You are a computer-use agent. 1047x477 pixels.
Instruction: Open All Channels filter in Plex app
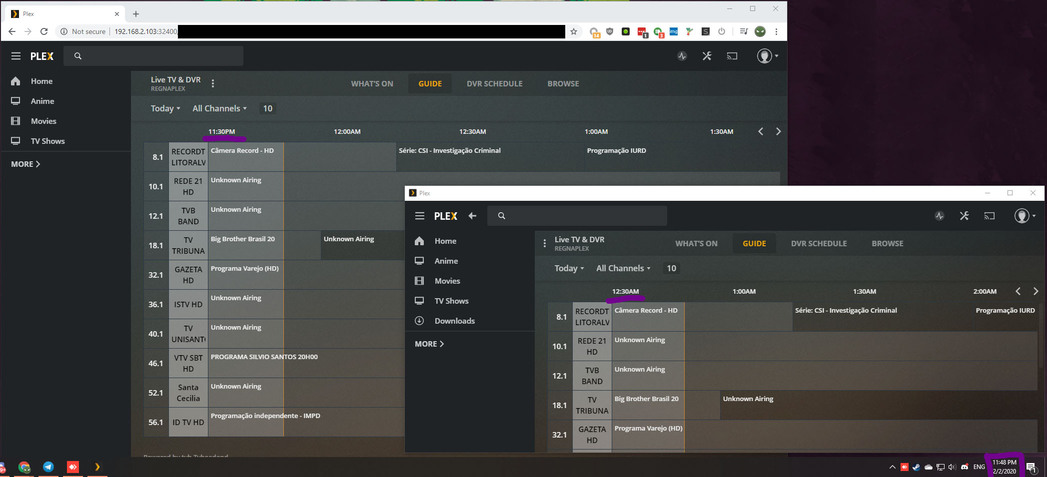pyautogui.click(x=624, y=268)
